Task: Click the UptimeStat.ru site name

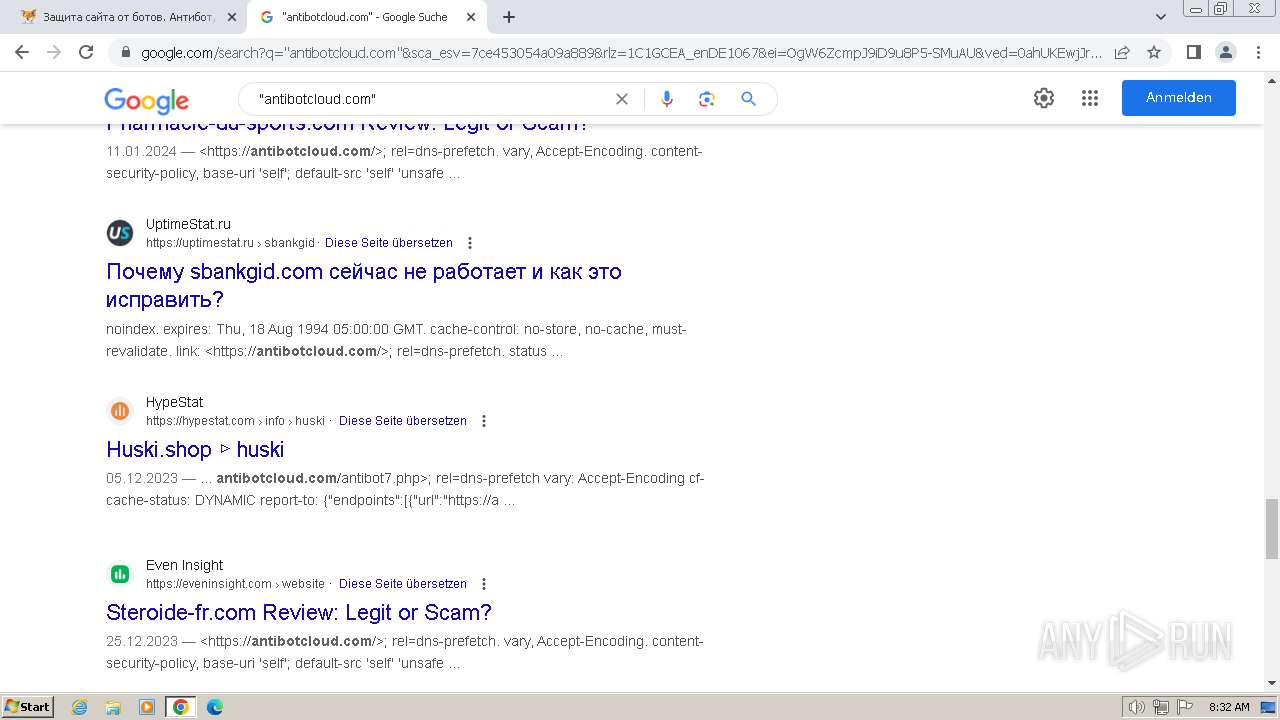Action: pos(188,224)
